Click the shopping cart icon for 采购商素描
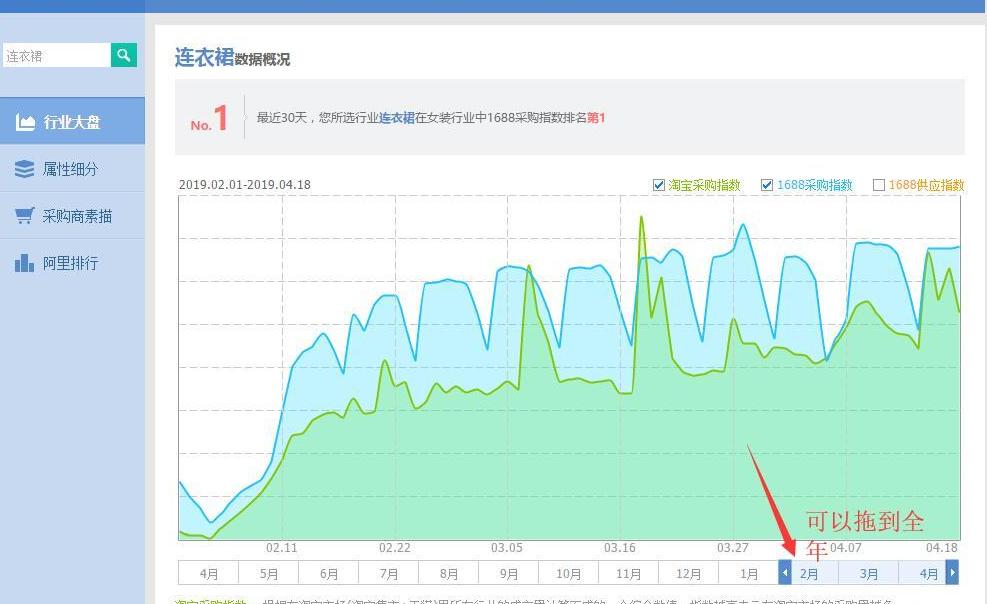The image size is (987, 604). pyautogui.click(x=25, y=215)
